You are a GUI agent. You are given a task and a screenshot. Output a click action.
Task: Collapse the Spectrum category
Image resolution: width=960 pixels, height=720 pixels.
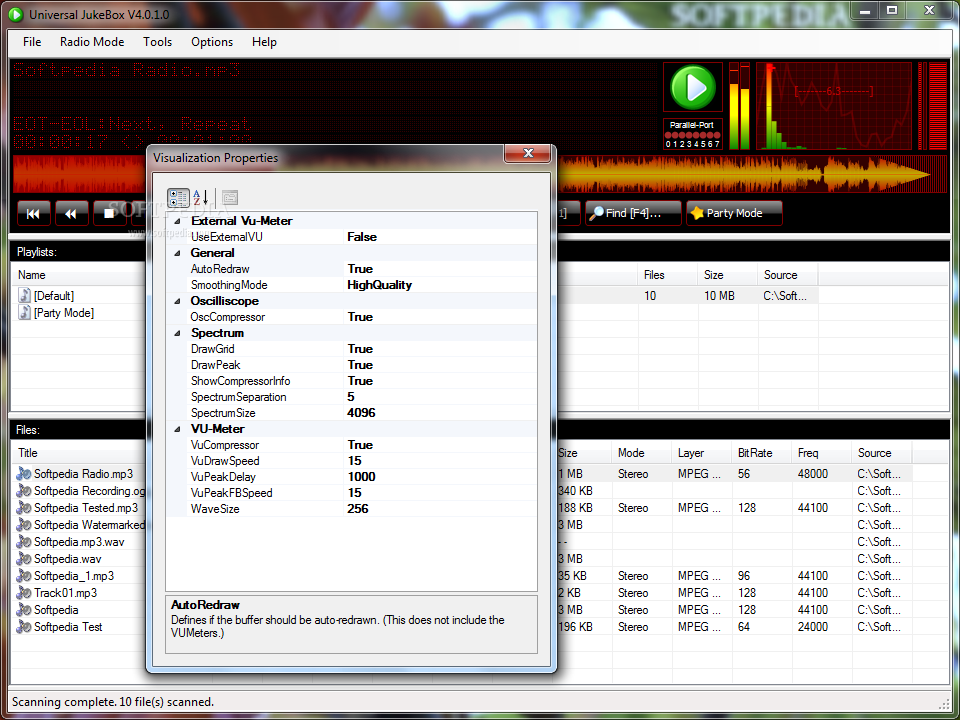tap(178, 333)
